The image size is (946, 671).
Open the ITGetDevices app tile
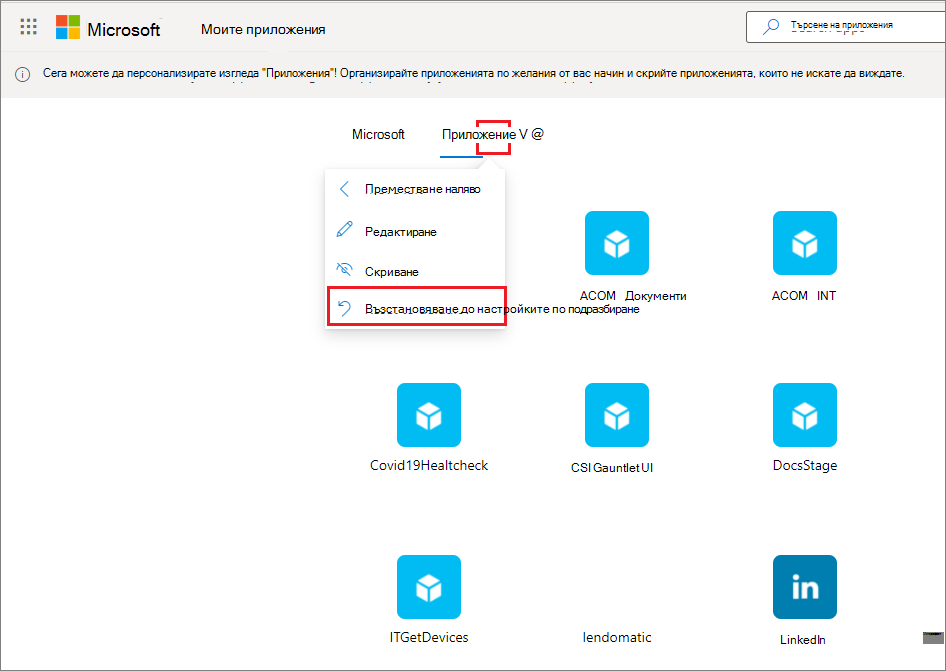coord(429,587)
